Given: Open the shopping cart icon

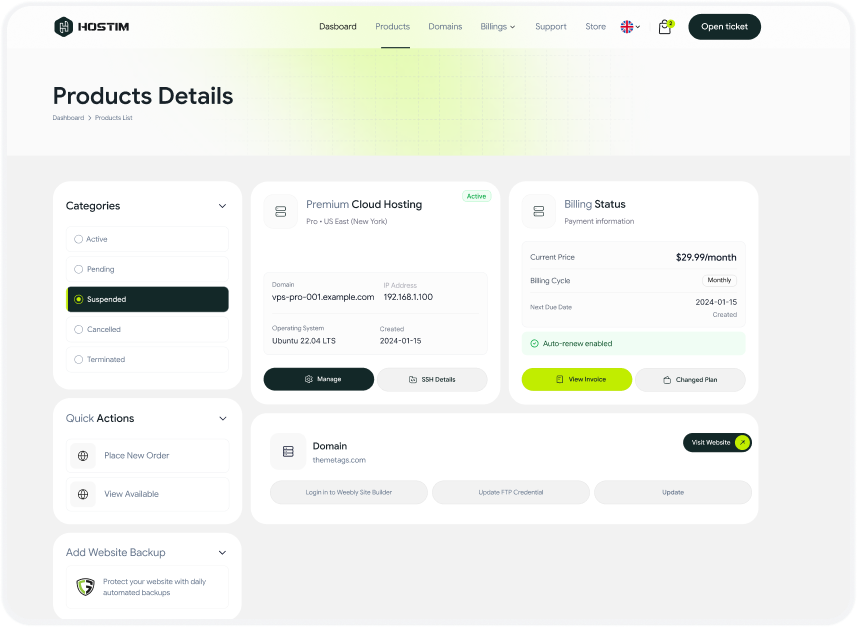Looking at the screenshot, I should point(664,27).
